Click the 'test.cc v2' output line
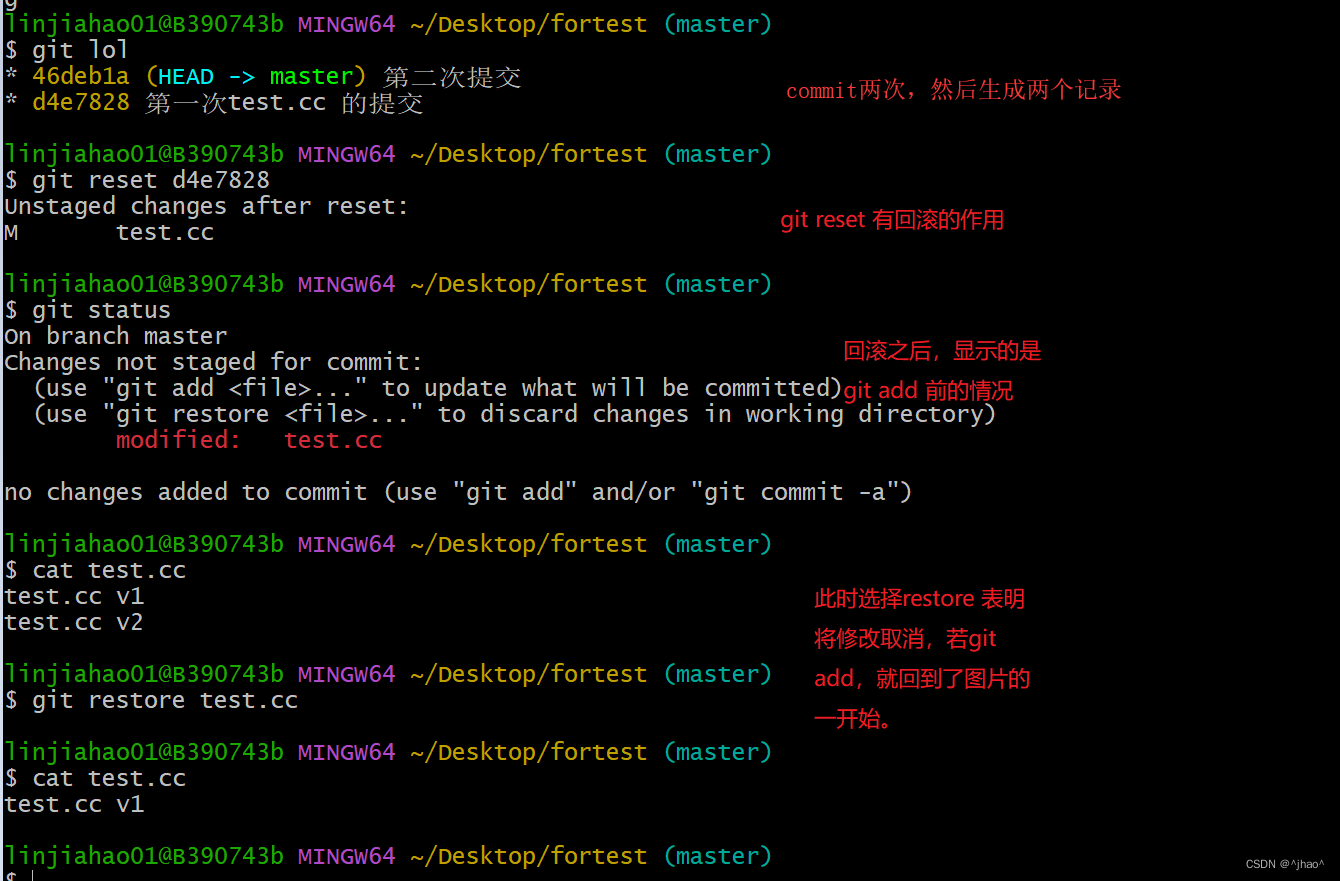The height and width of the screenshot is (881, 1340). point(74,622)
